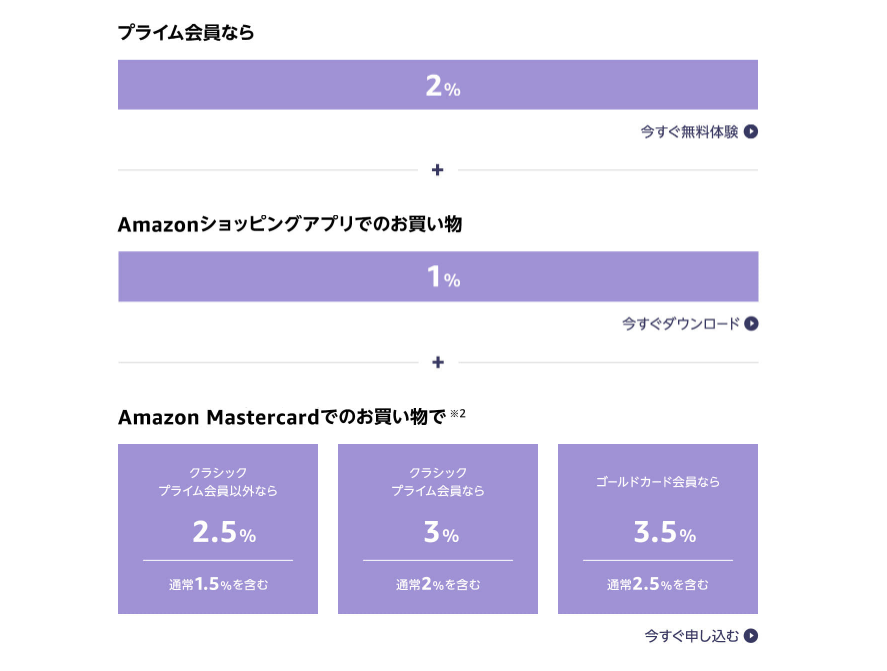
Task: Select the クラシック プライム会員以外なら 2.5% card
Action: pos(218,529)
